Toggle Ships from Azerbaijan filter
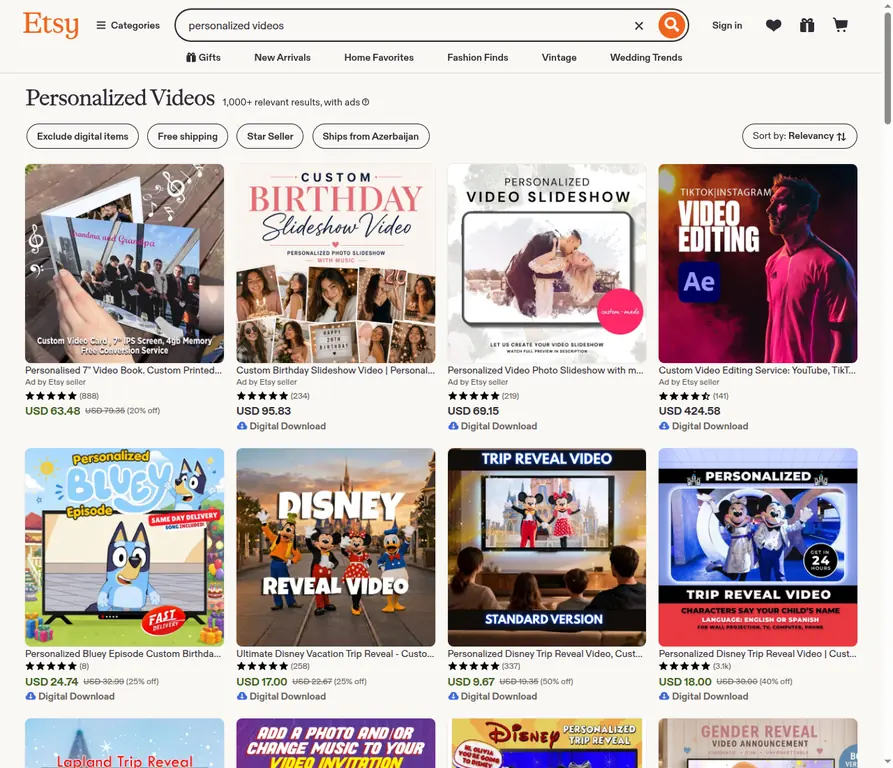This screenshot has height=768, width=893. [371, 136]
